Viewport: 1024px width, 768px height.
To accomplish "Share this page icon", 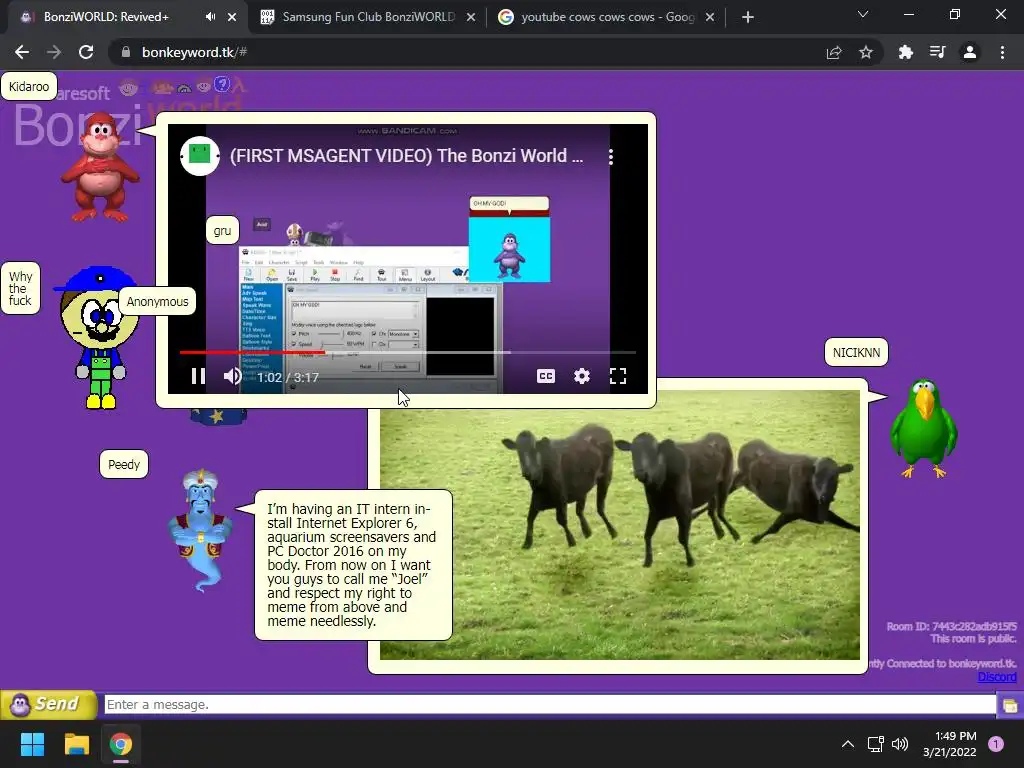I will [834, 52].
